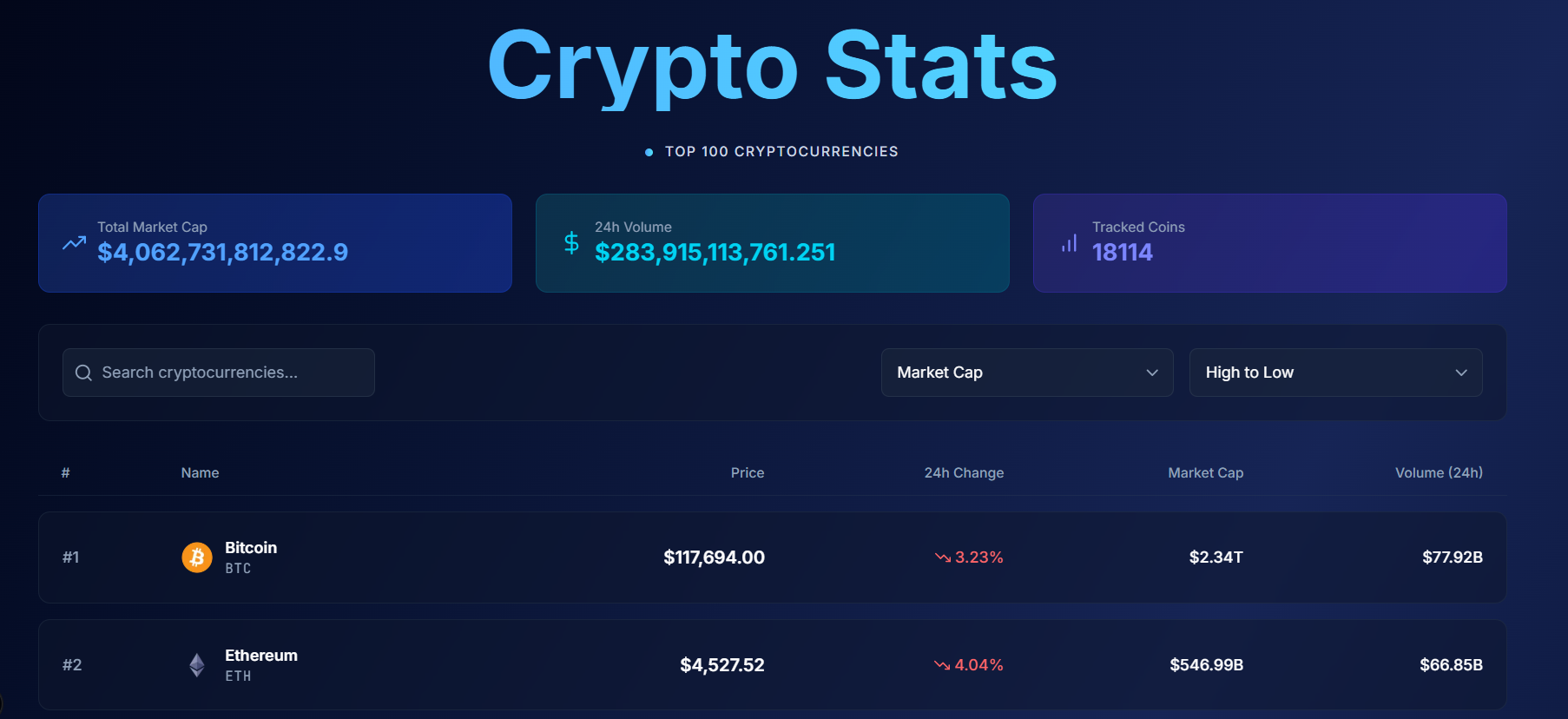Click the Volume (24h) column header

click(1439, 472)
